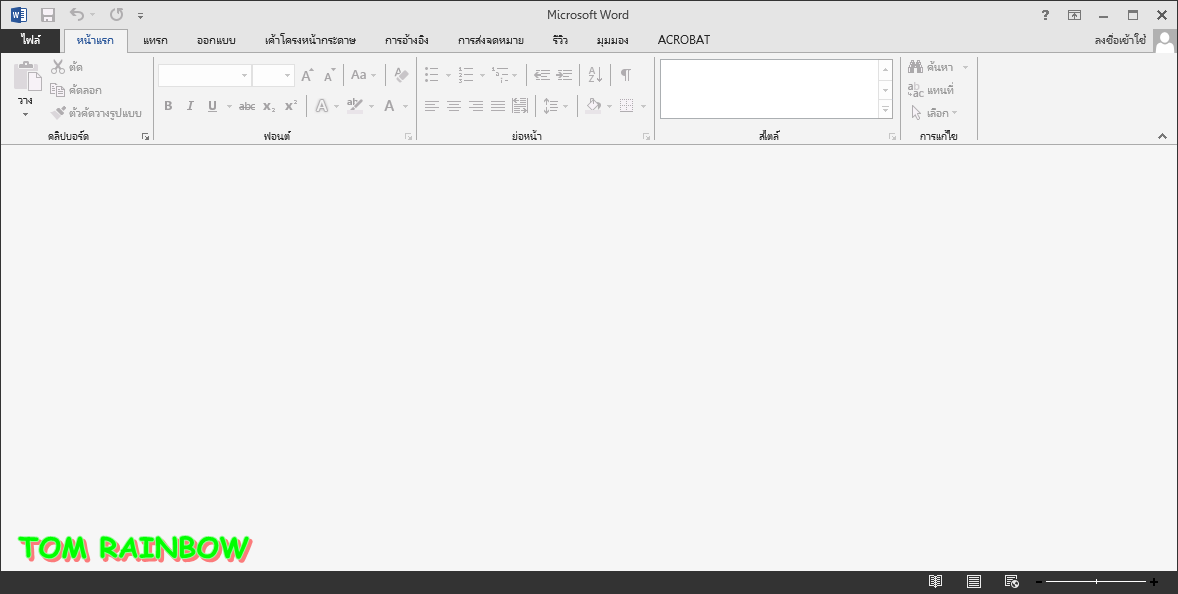Switch to the ออกแบบ tab

(x=216, y=41)
